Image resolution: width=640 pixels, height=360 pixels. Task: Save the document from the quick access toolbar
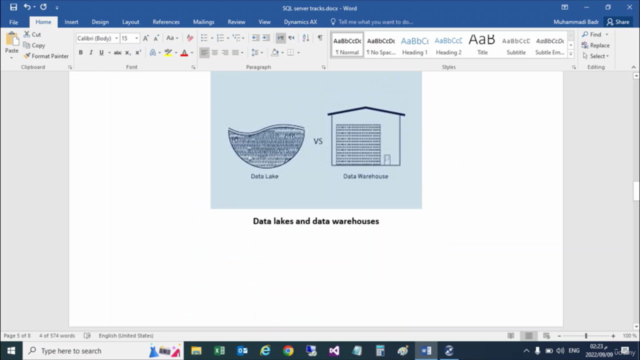pyautogui.click(x=13, y=7)
